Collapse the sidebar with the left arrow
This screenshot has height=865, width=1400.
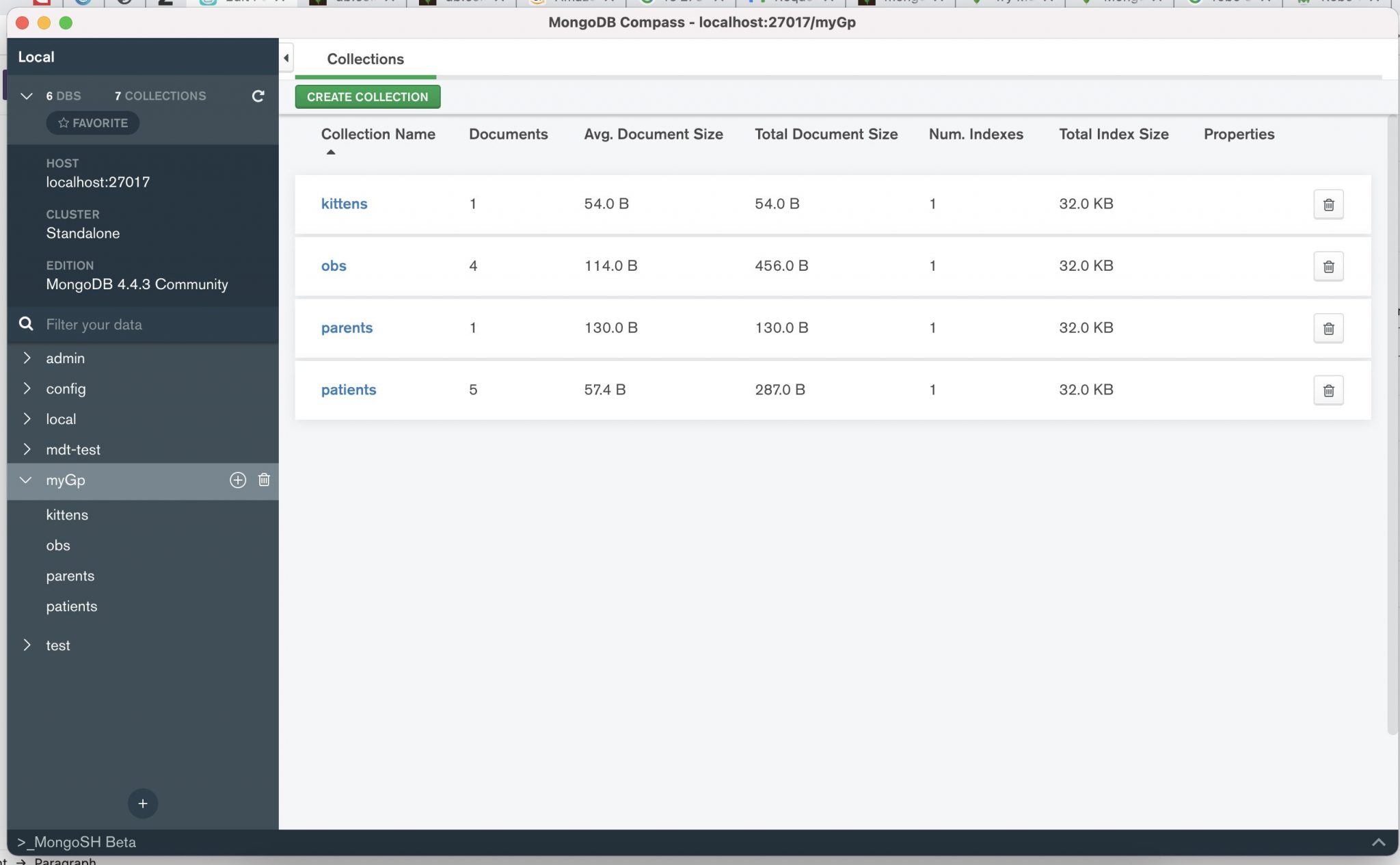[286, 57]
